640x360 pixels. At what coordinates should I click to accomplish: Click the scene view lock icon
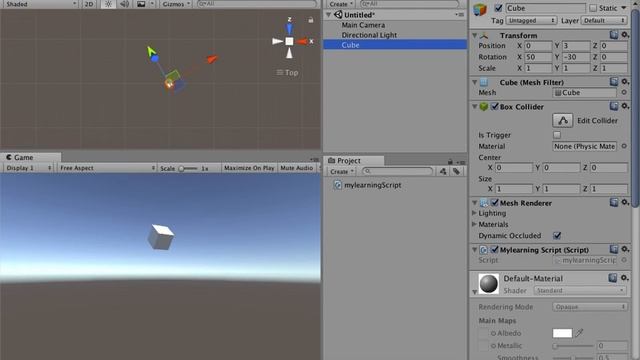(x=311, y=20)
